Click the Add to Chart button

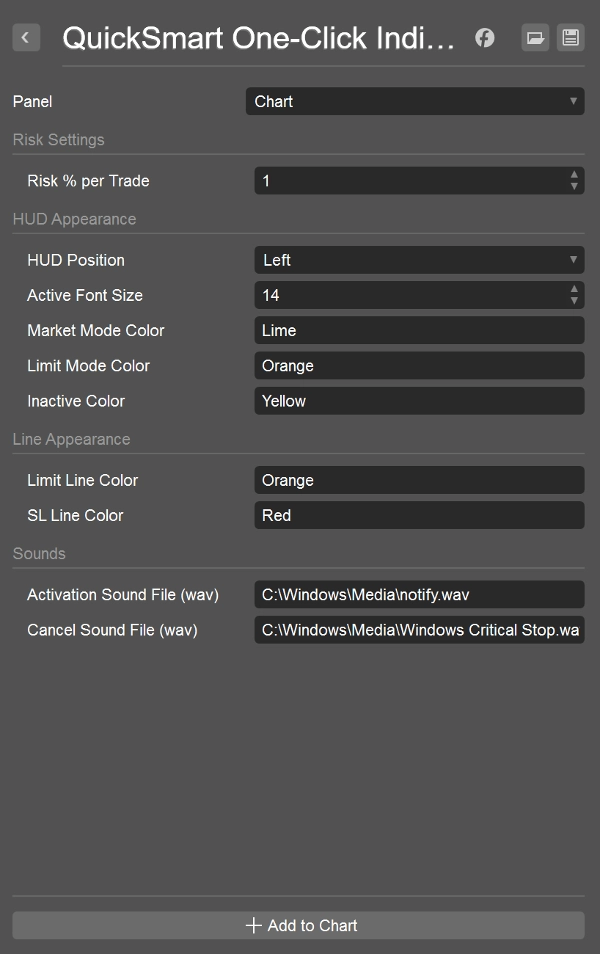click(x=298, y=925)
